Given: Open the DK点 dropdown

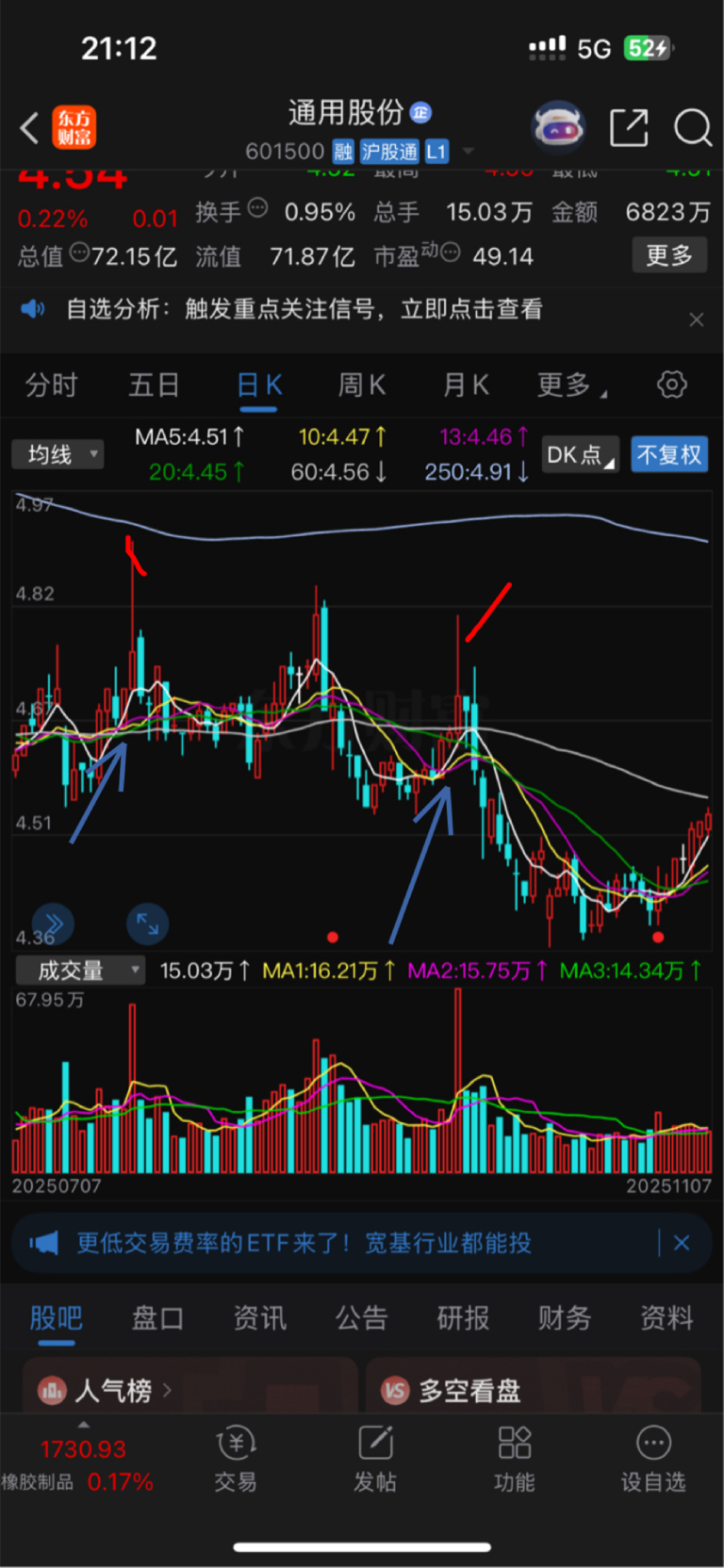Looking at the screenshot, I should tap(580, 455).
